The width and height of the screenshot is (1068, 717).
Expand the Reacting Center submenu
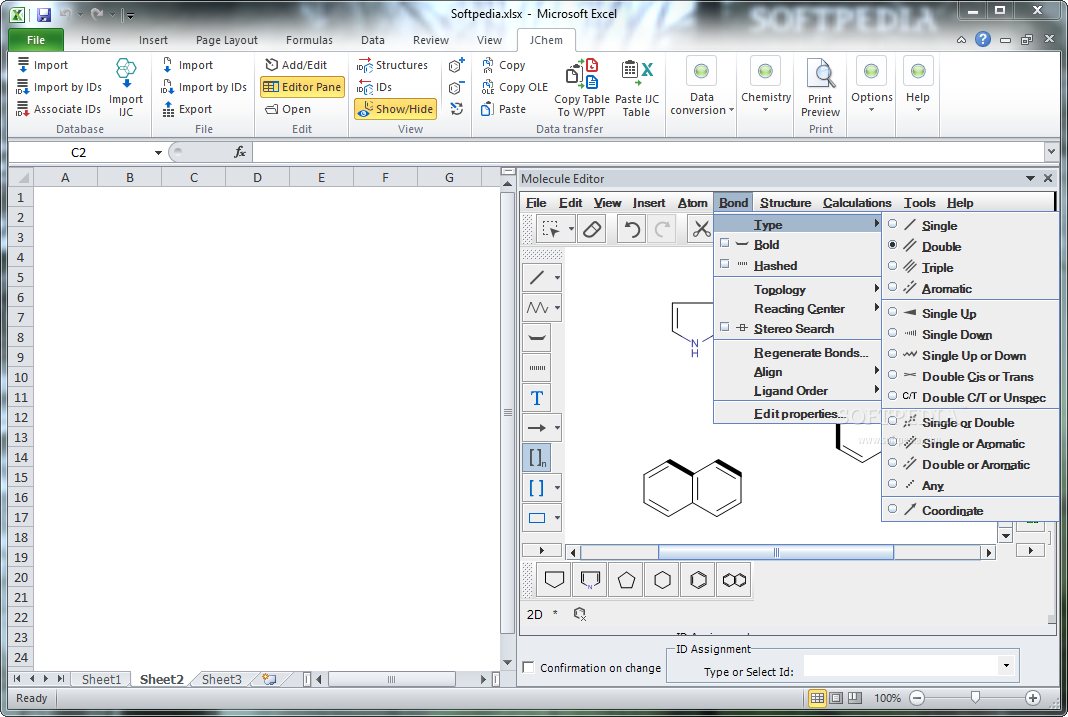(797, 308)
